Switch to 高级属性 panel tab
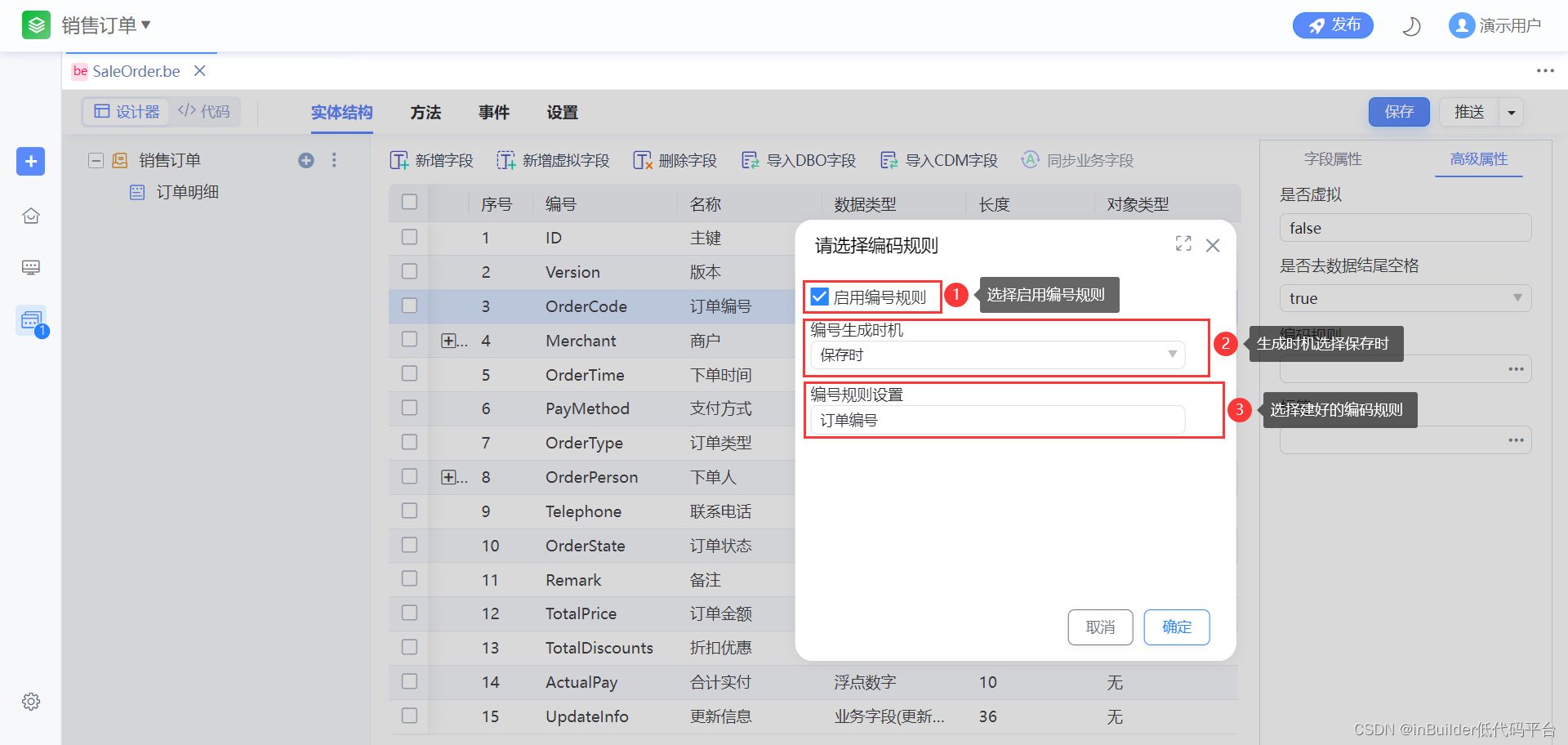The width and height of the screenshot is (1568, 745). click(x=1478, y=159)
